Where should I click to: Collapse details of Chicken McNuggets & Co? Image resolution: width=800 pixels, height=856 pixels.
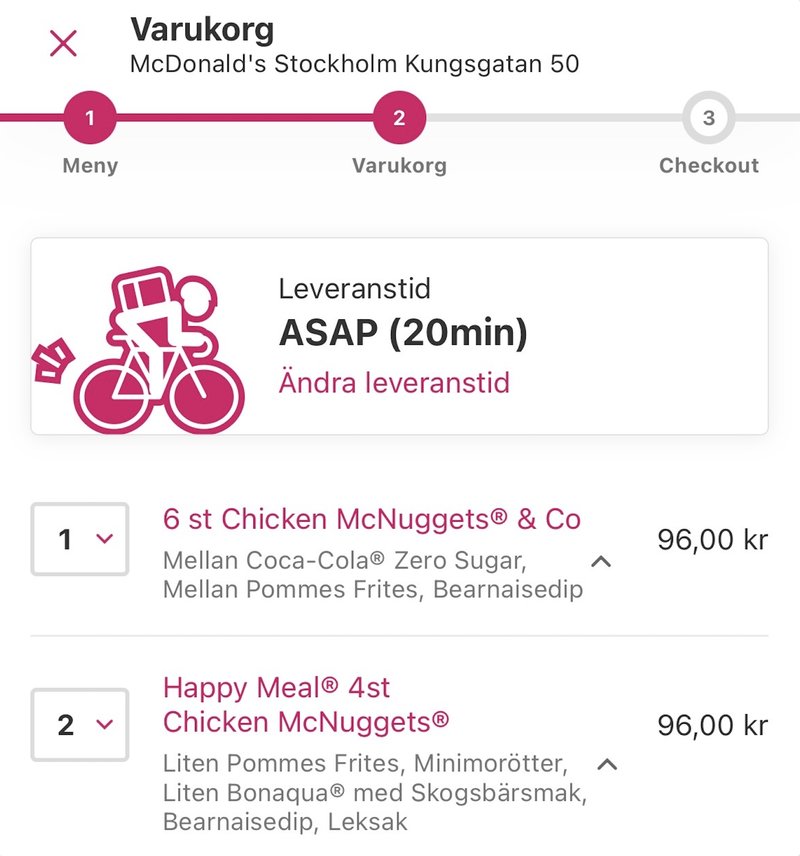[601, 561]
